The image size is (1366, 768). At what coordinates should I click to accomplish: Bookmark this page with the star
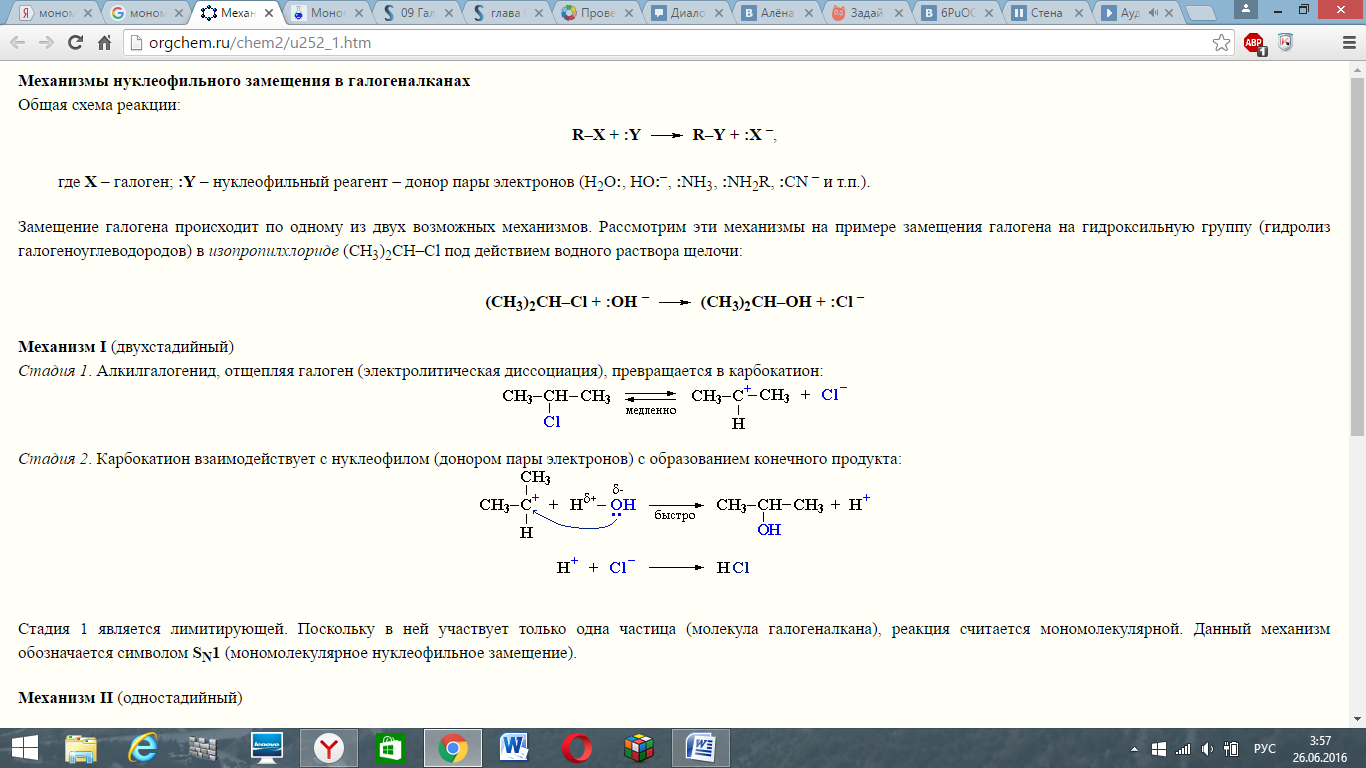[1221, 43]
